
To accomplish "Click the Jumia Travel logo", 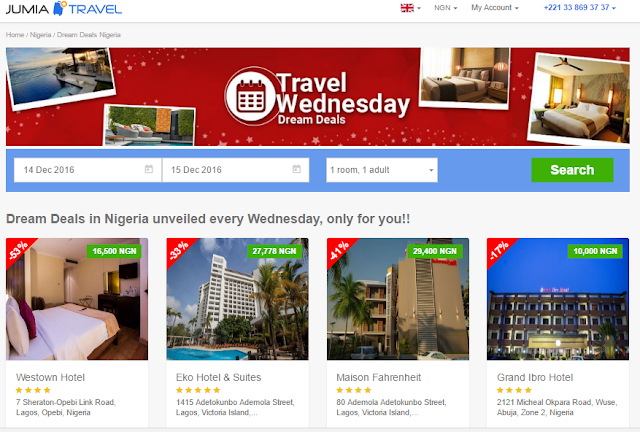I will click(64, 9).
